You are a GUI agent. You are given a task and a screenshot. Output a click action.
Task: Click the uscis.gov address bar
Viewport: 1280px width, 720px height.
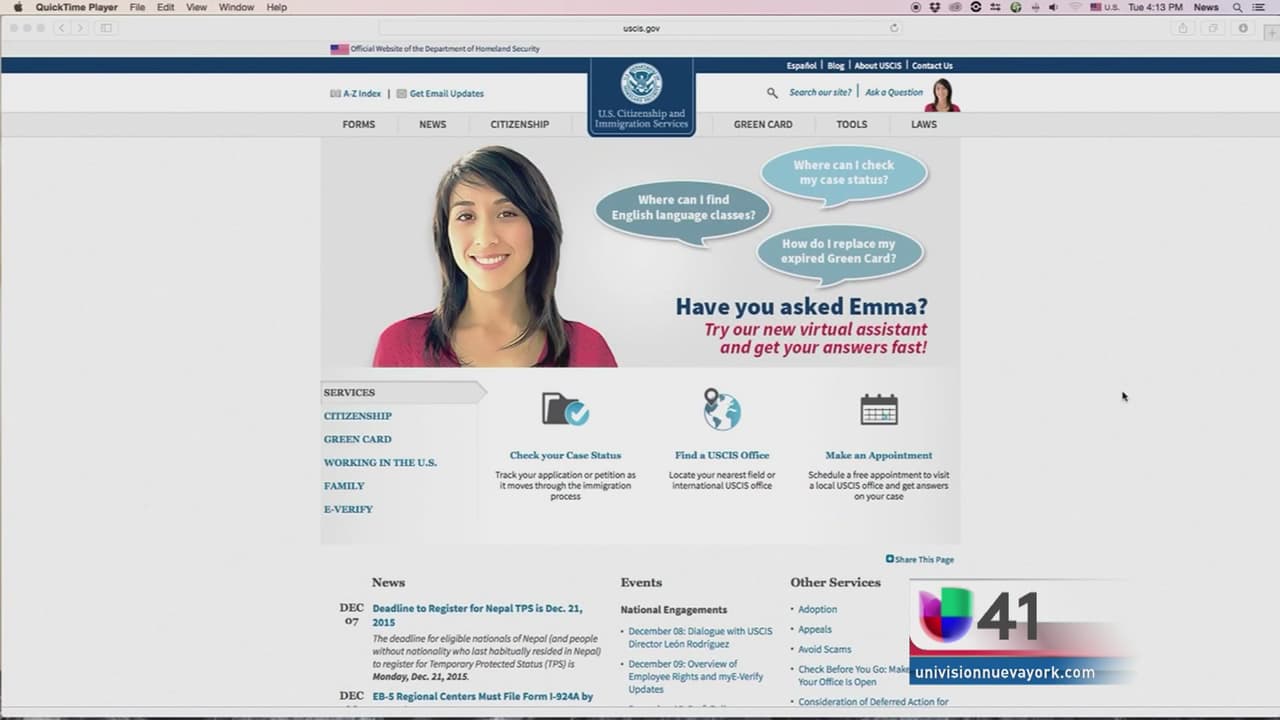(x=640, y=28)
